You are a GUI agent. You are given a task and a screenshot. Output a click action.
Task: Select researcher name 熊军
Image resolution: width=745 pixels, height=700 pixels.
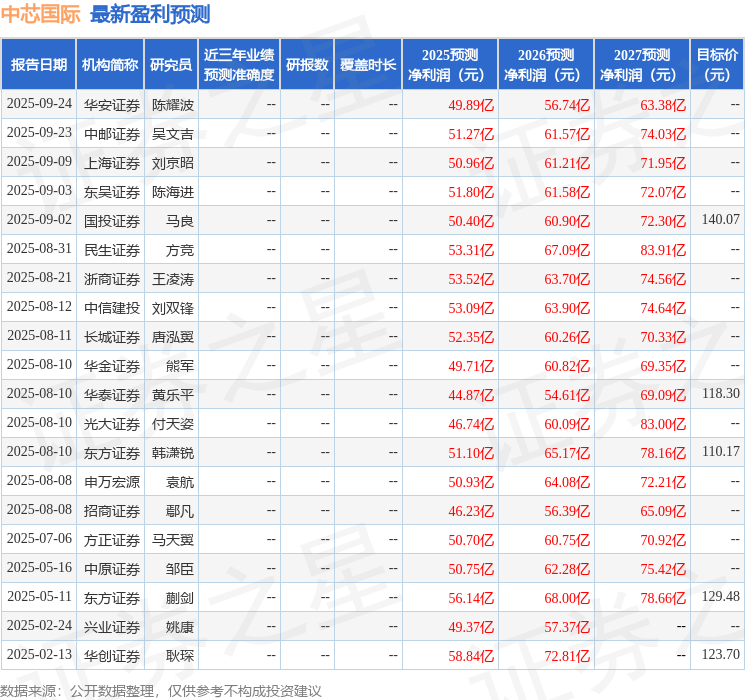180,366
